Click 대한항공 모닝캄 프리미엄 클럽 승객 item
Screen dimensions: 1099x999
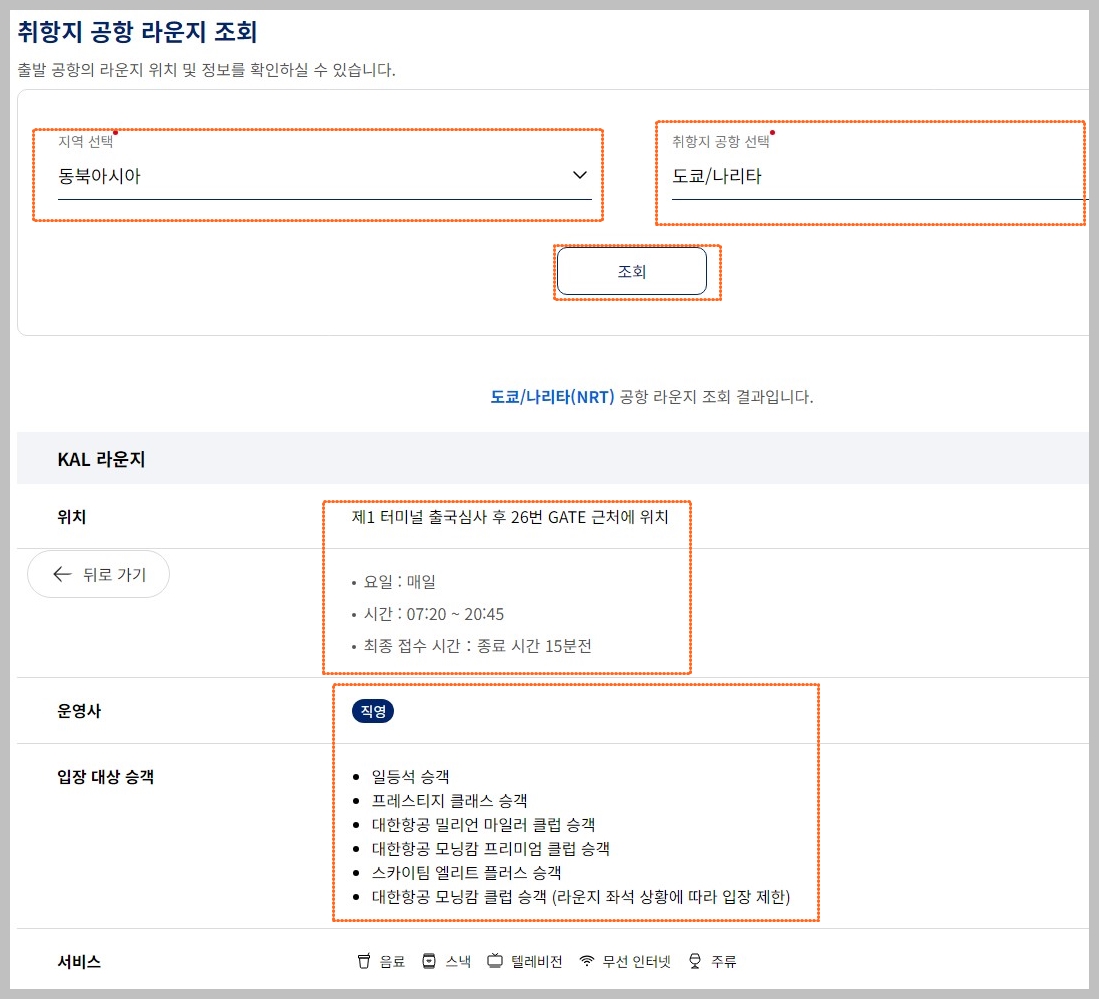point(491,848)
